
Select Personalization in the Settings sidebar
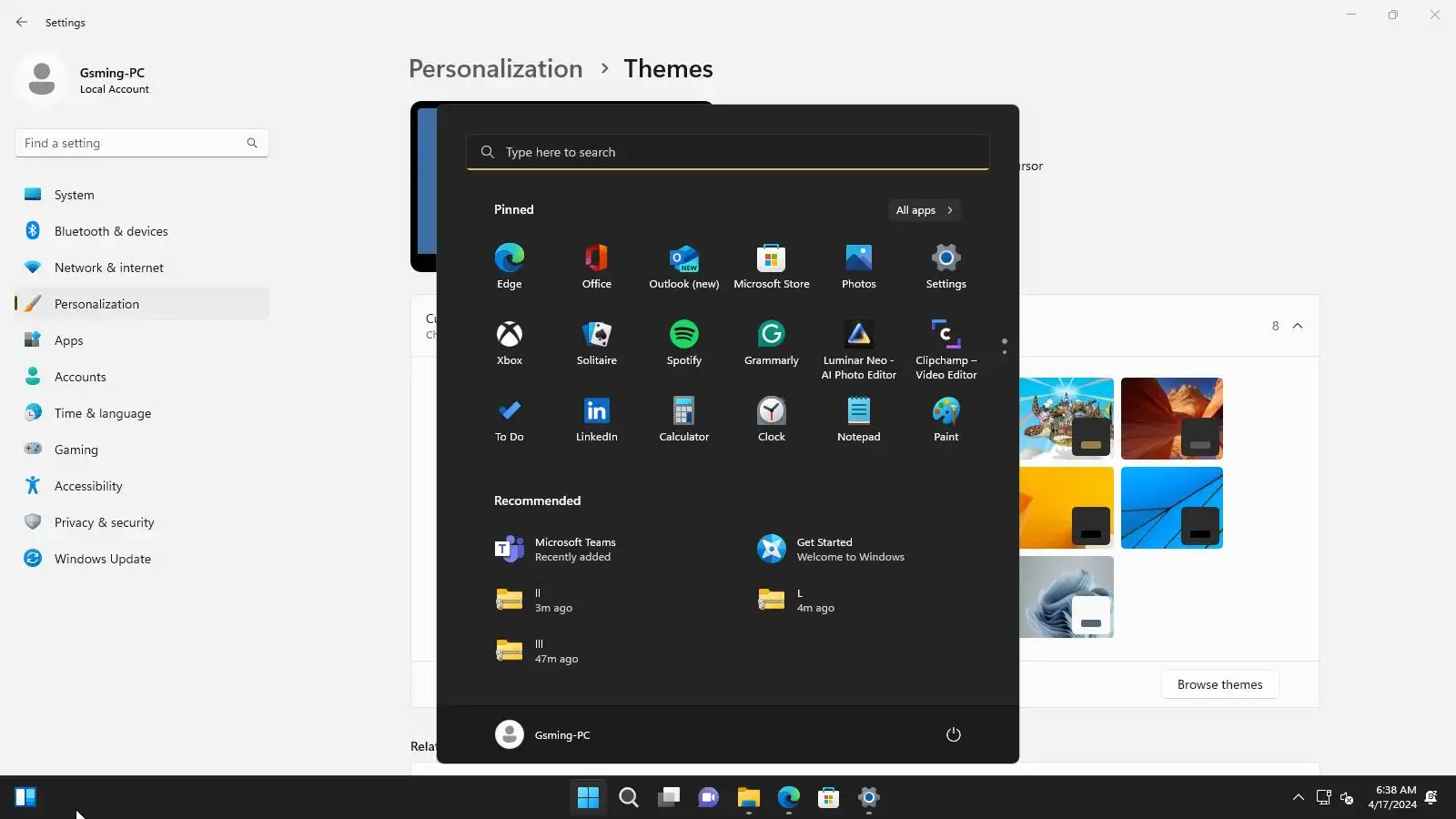pos(142,304)
